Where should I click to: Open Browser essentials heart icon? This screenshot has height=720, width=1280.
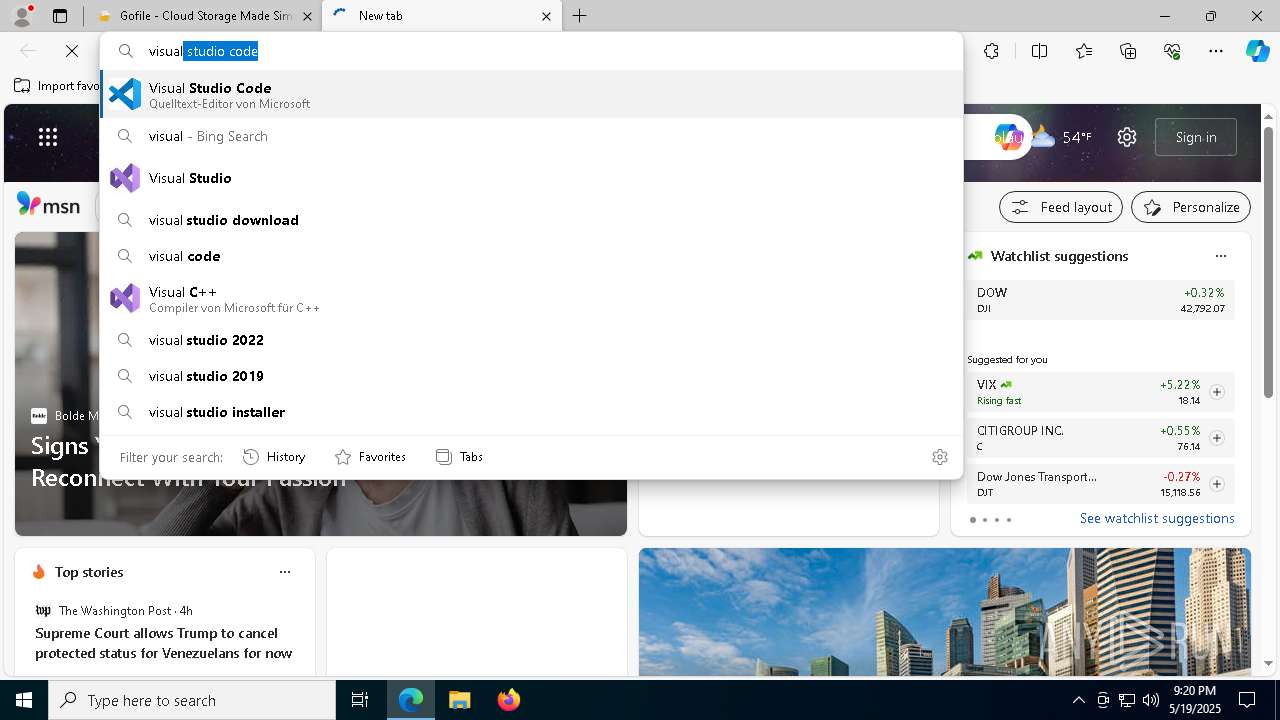coord(1172,51)
